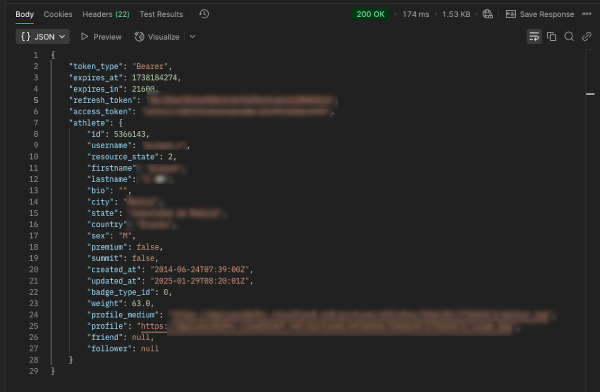Screen dimensions: 600x392
Task: Click the "country" key
Action: pyautogui.click(x=107, y=224)
